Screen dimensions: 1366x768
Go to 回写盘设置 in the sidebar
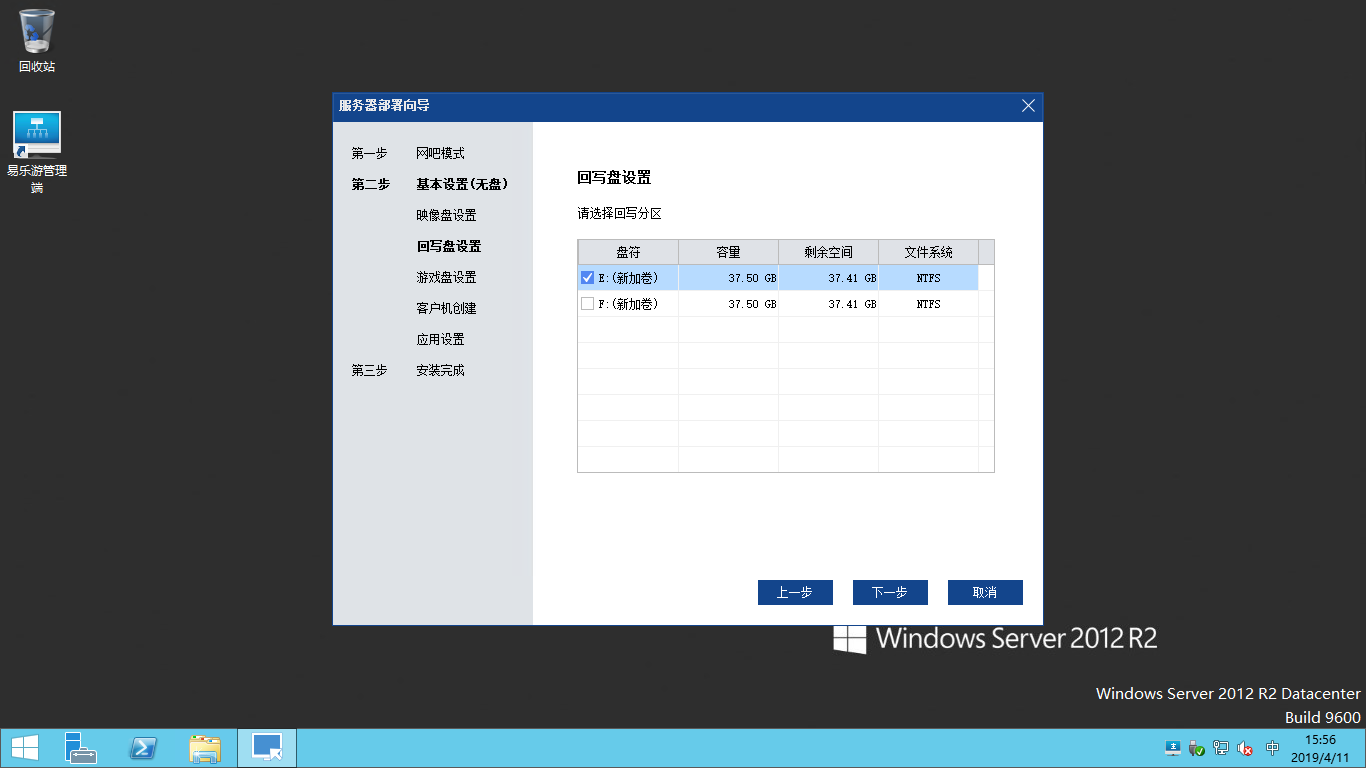pyautogui.click(x=449, y=247)
